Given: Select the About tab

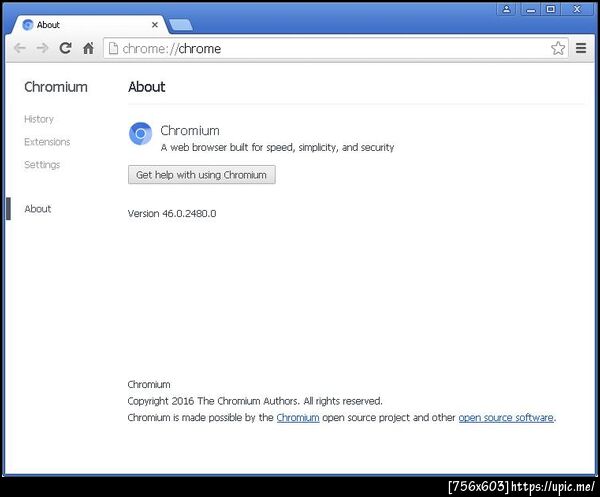Looking at the screenshot, I should [x=89, y=25].
